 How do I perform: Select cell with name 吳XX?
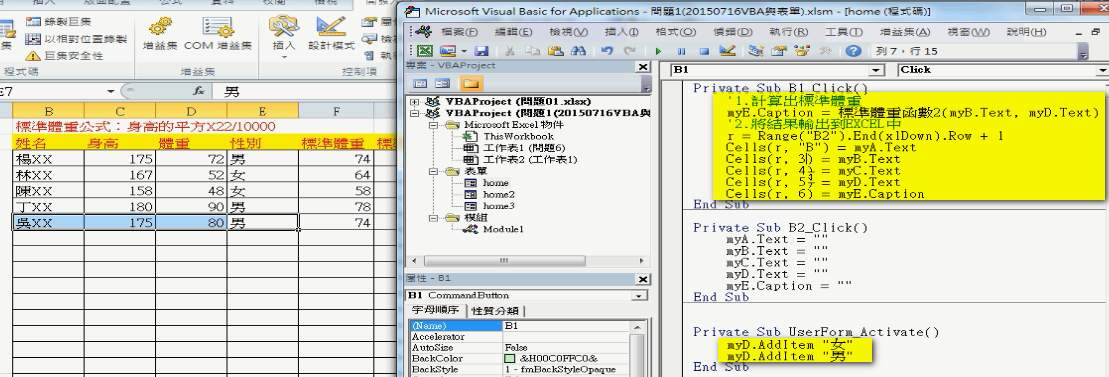click(49, 222)
